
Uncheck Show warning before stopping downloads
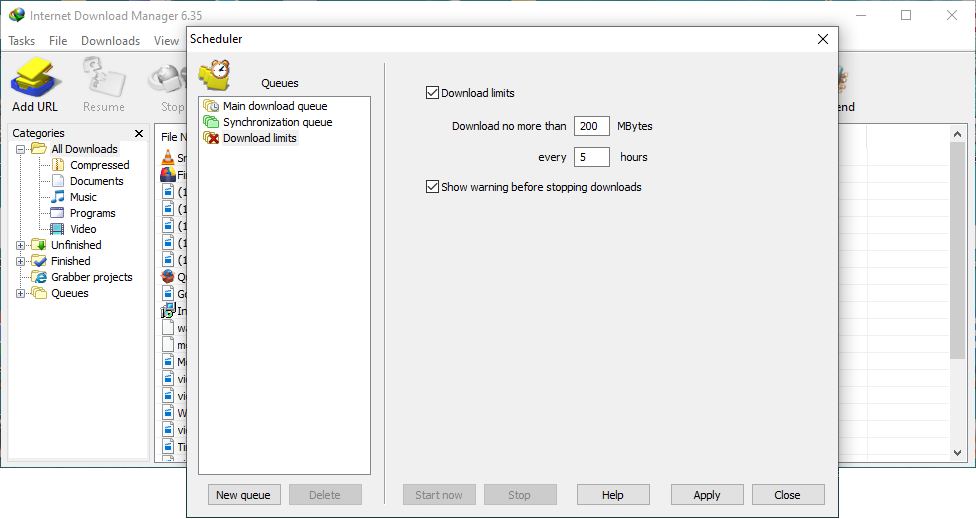click(432, 187)
